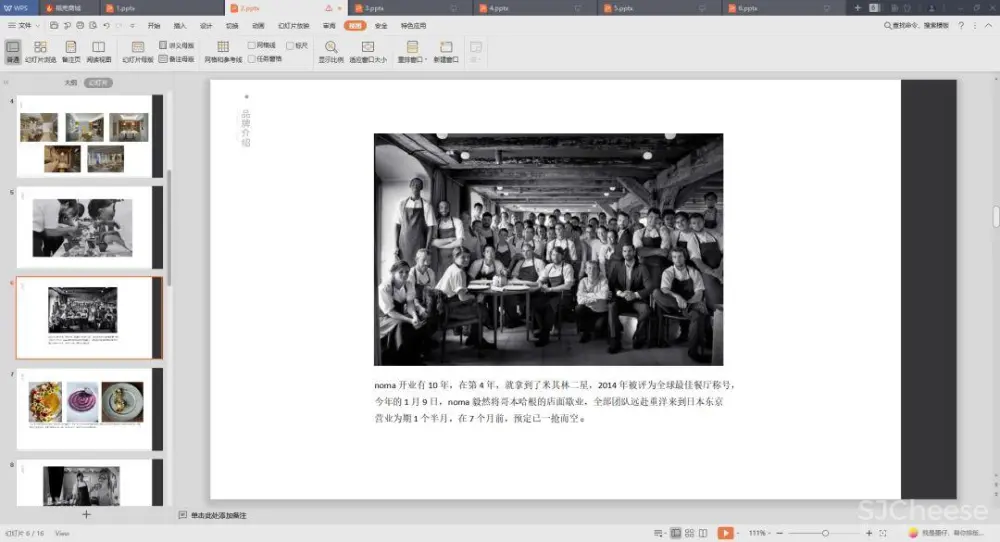The height and width of the screenshot is (542, 1000).
Task: Collapse the ribbon with the chevron arrow
Action: pos(989,26)
